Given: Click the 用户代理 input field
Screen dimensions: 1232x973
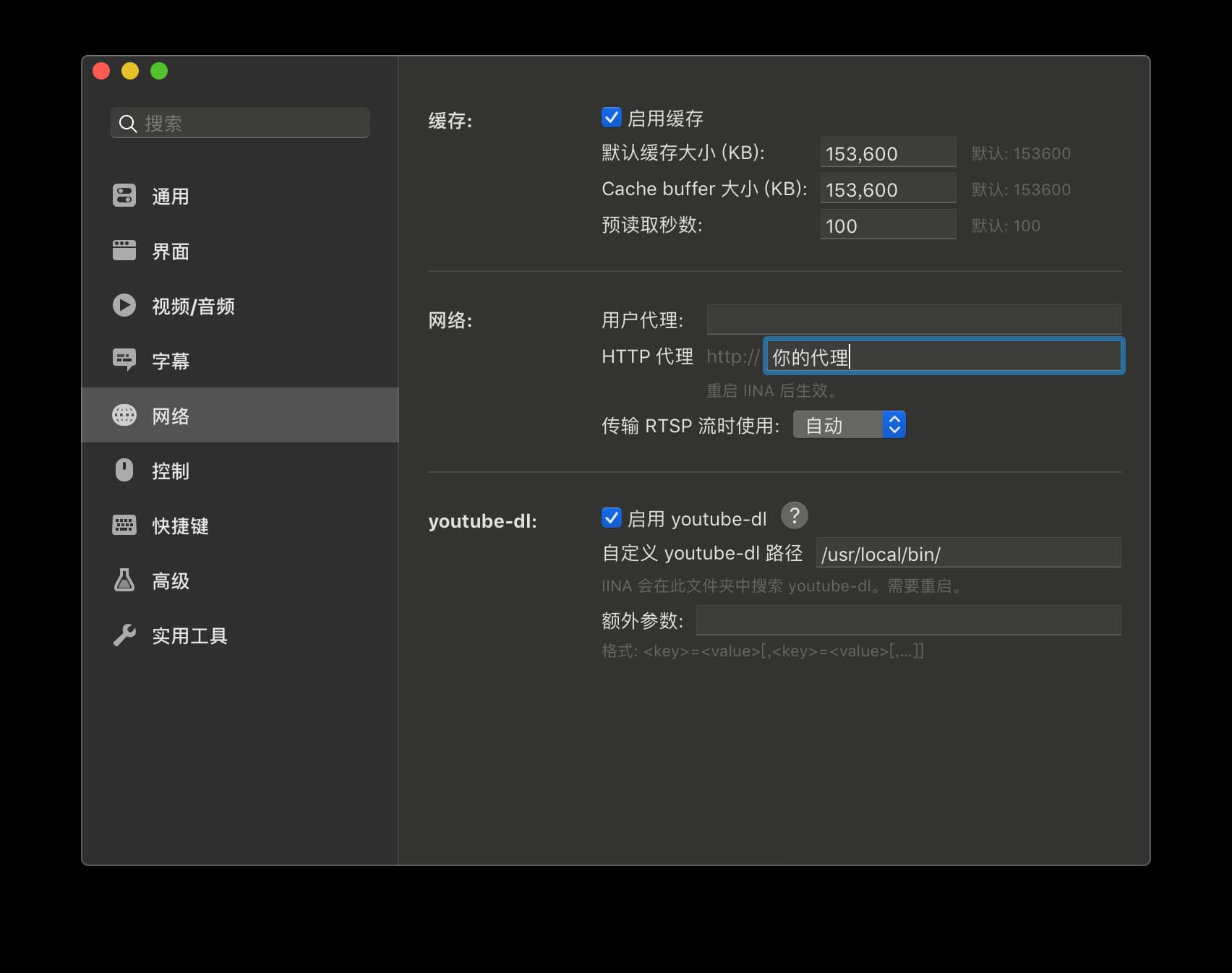Looking at the screenshot, I should [914, 320].
